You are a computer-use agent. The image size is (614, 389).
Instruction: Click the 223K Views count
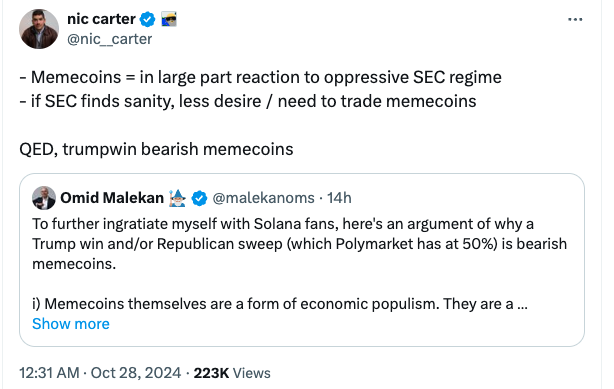point(232,373)
